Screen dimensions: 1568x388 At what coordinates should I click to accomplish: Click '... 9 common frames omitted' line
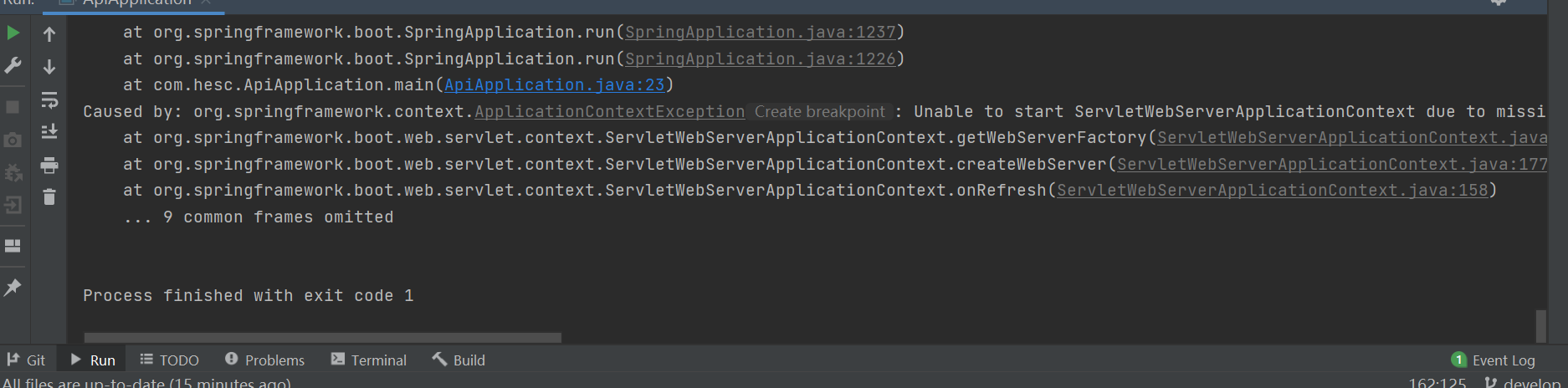click(x=259, y=217)
